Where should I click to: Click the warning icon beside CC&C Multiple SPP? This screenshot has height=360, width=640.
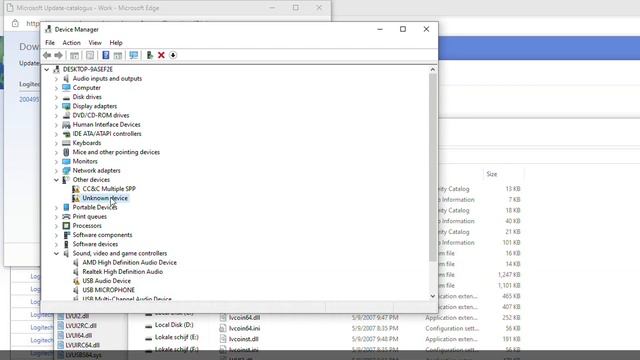76,189
